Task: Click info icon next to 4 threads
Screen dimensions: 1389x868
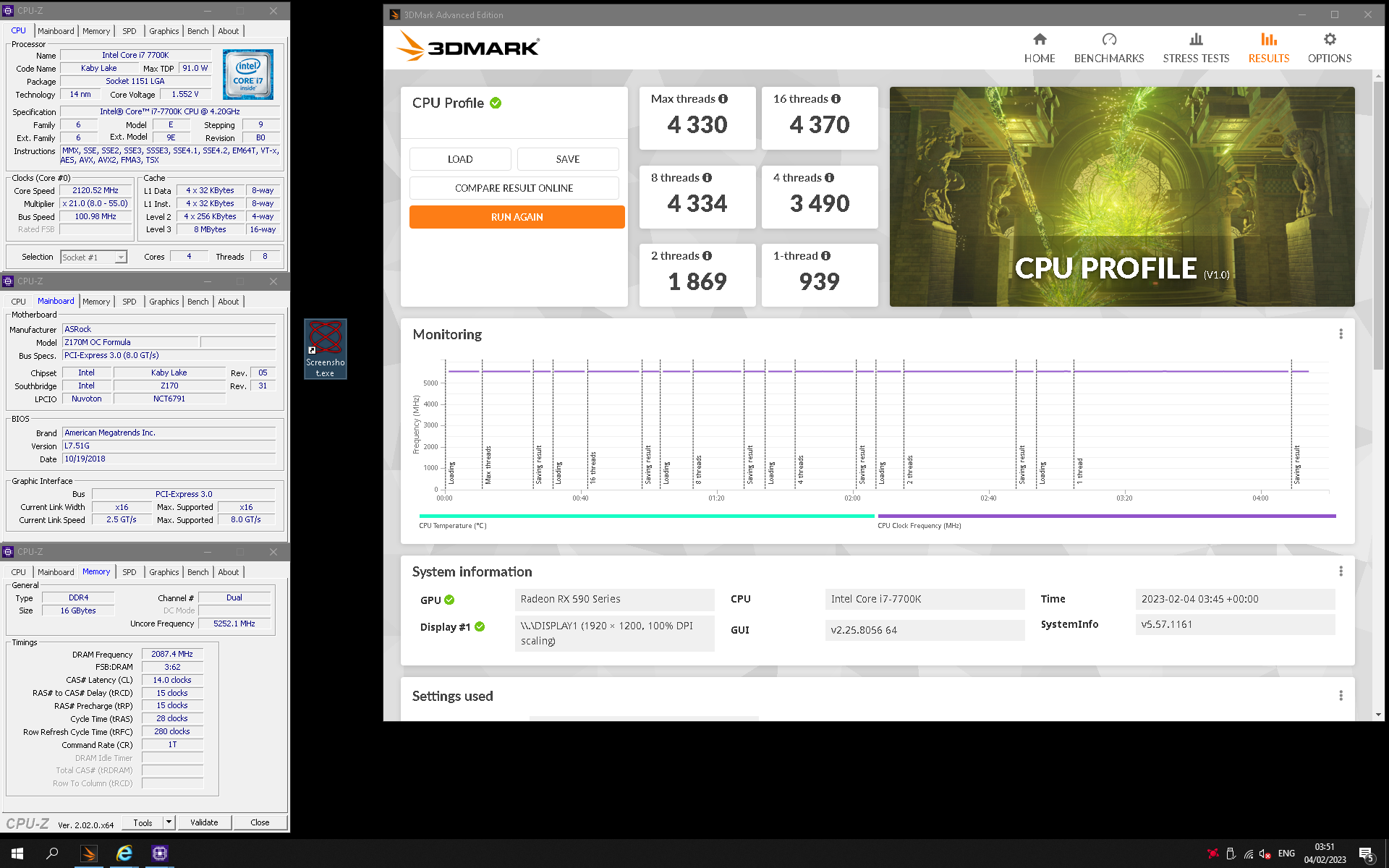Action: (x=829, y=178)
